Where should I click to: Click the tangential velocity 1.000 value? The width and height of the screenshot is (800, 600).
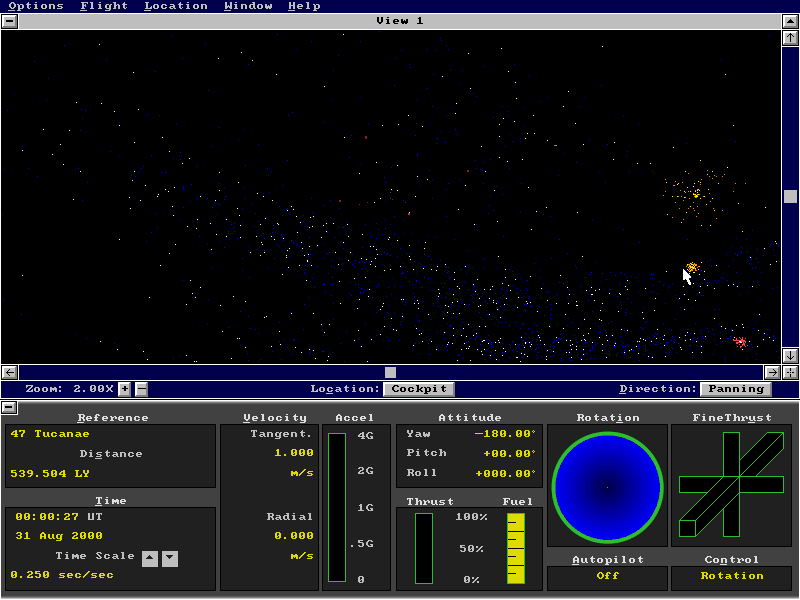pyautogui.click(x=294, y=453)
